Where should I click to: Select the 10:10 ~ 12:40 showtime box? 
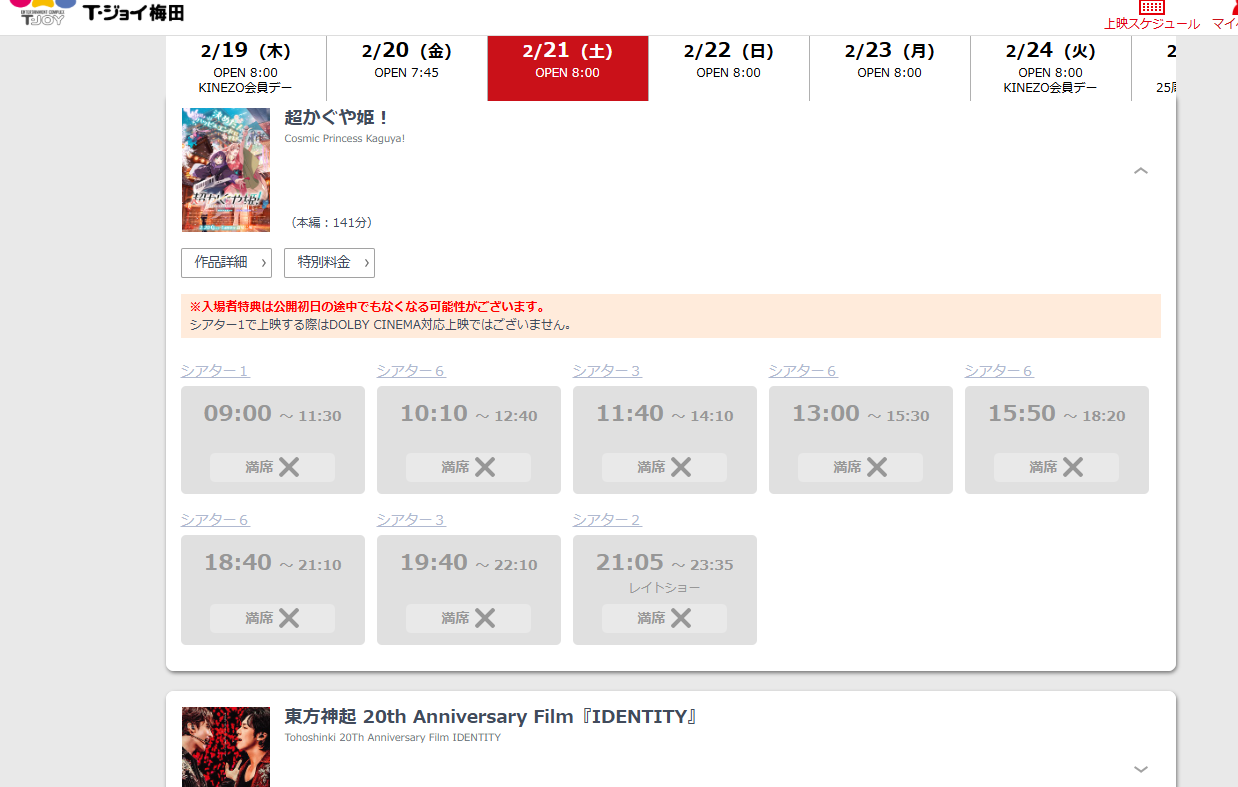point(468,425)
